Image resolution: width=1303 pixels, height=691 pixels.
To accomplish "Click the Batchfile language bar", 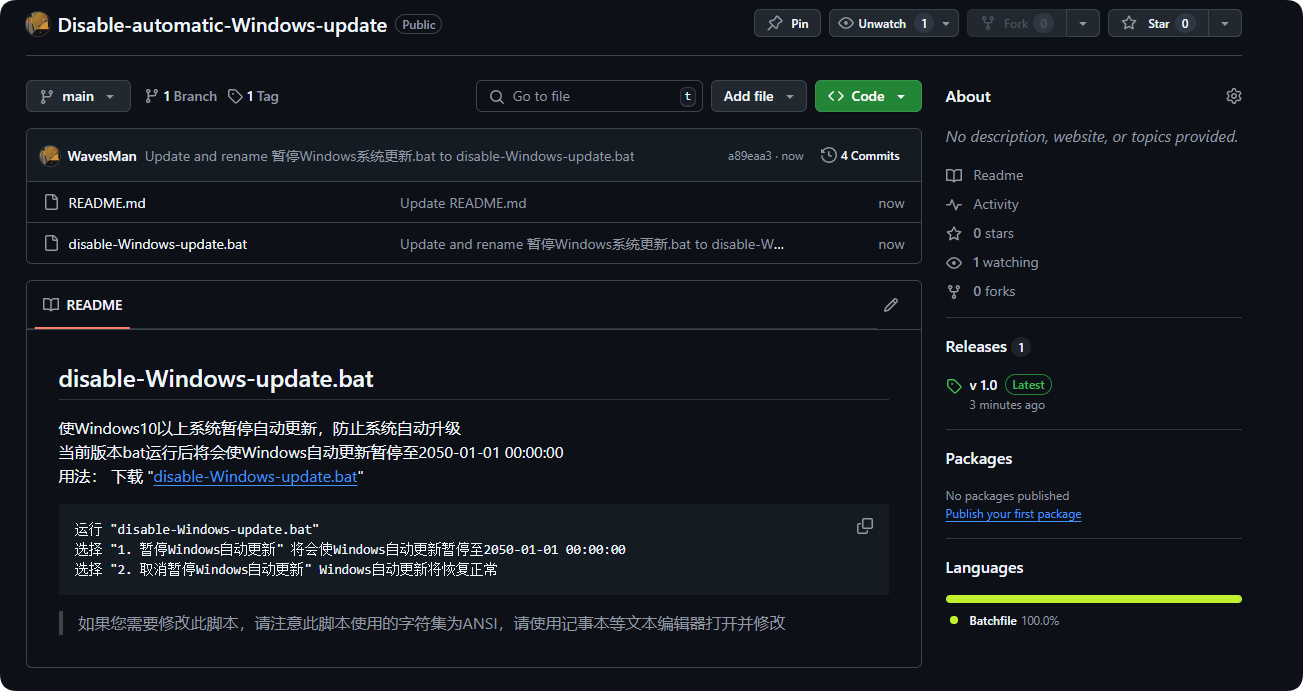I will pos(1094,599).
